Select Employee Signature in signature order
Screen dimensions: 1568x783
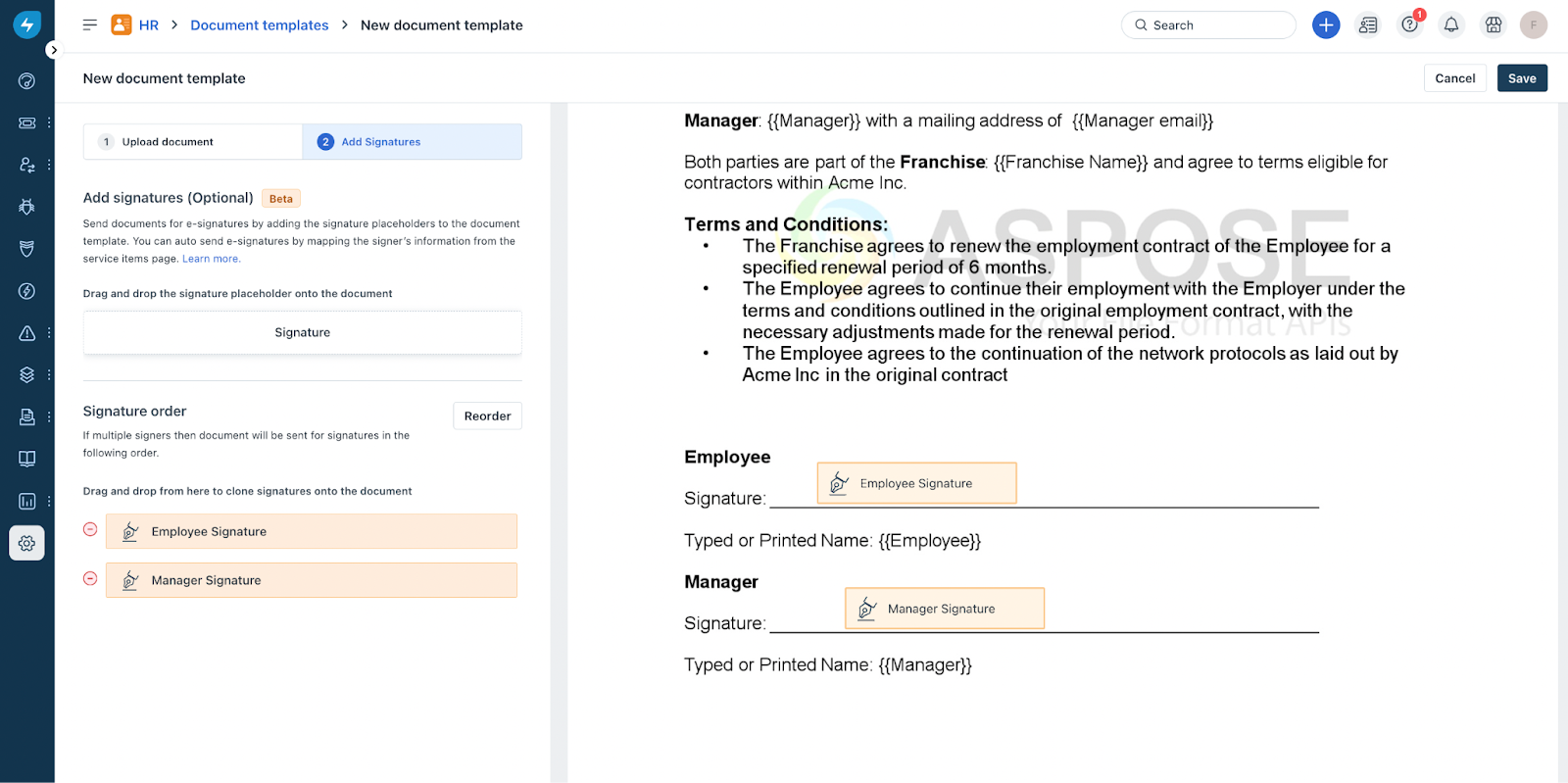click(x=312, y=531)
